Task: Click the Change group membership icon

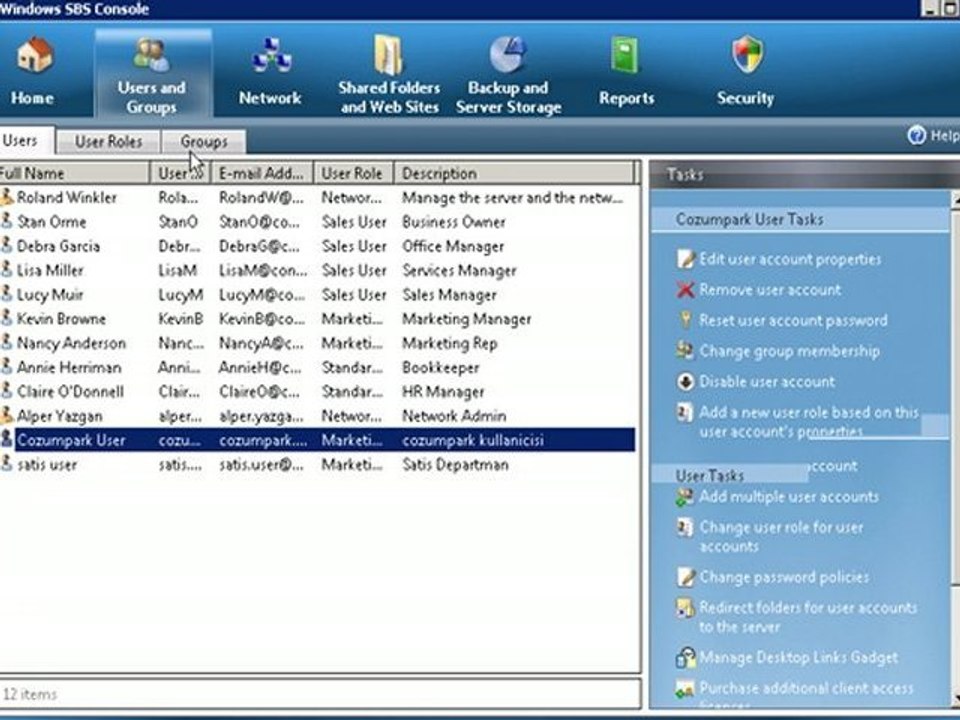Action: tap(685, 350)
